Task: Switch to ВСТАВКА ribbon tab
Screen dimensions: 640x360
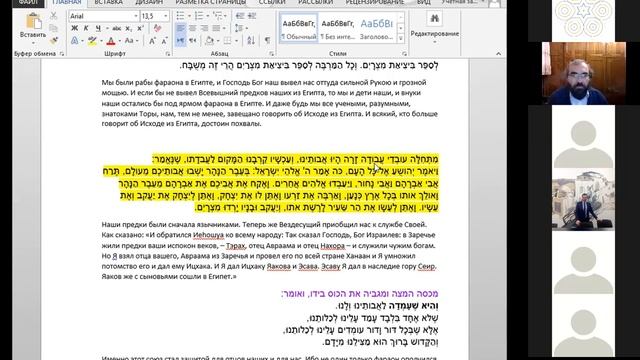Action: [x=109, y=2]
